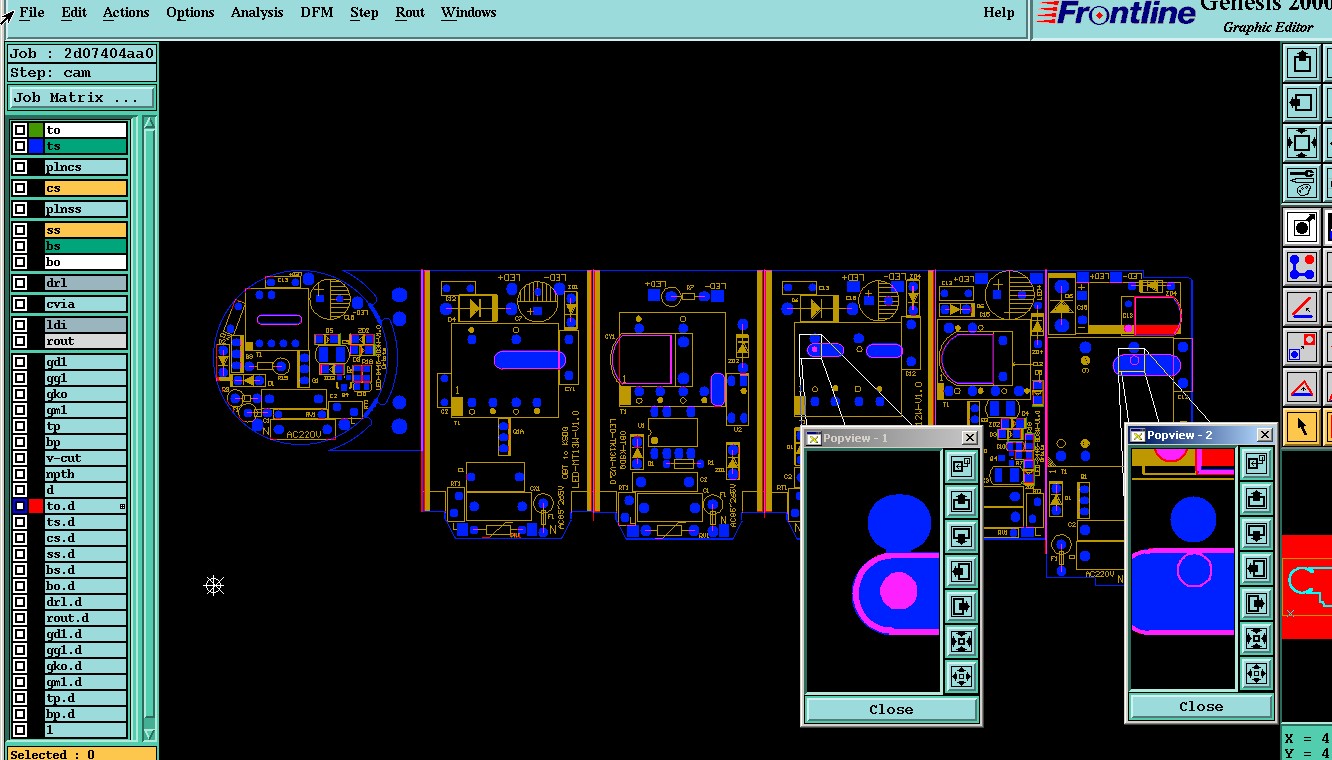Select layer name ldi in layer list
The width and height of the screenshot is (1332, 760).
coord(86,325)
